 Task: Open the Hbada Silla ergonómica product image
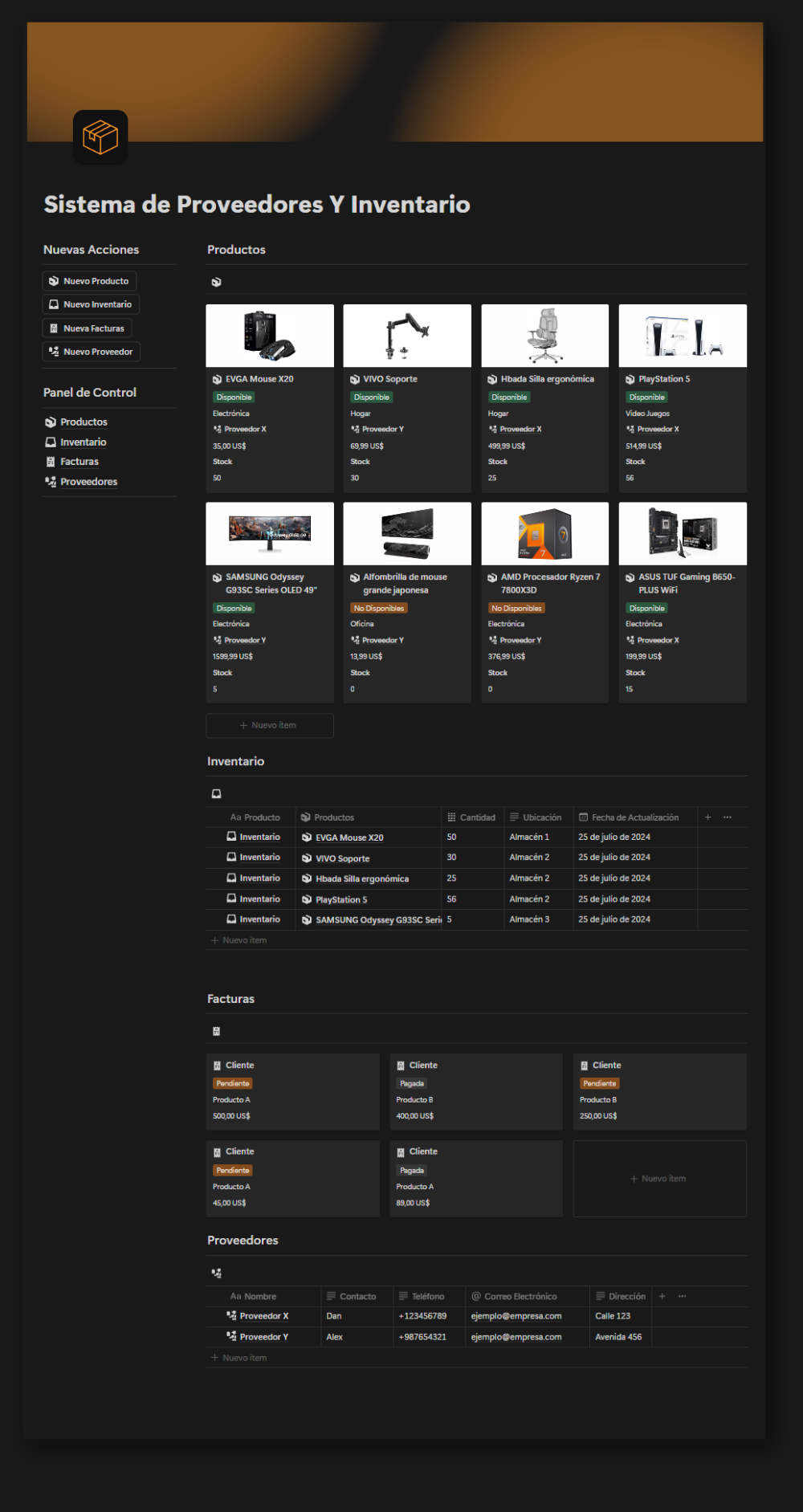[x=545, y=336]
